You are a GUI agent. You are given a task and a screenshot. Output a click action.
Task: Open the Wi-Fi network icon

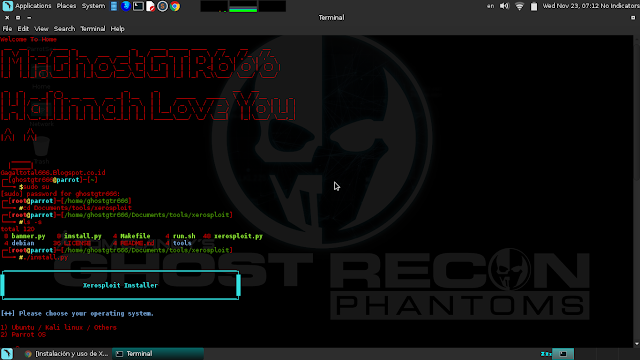519,6
